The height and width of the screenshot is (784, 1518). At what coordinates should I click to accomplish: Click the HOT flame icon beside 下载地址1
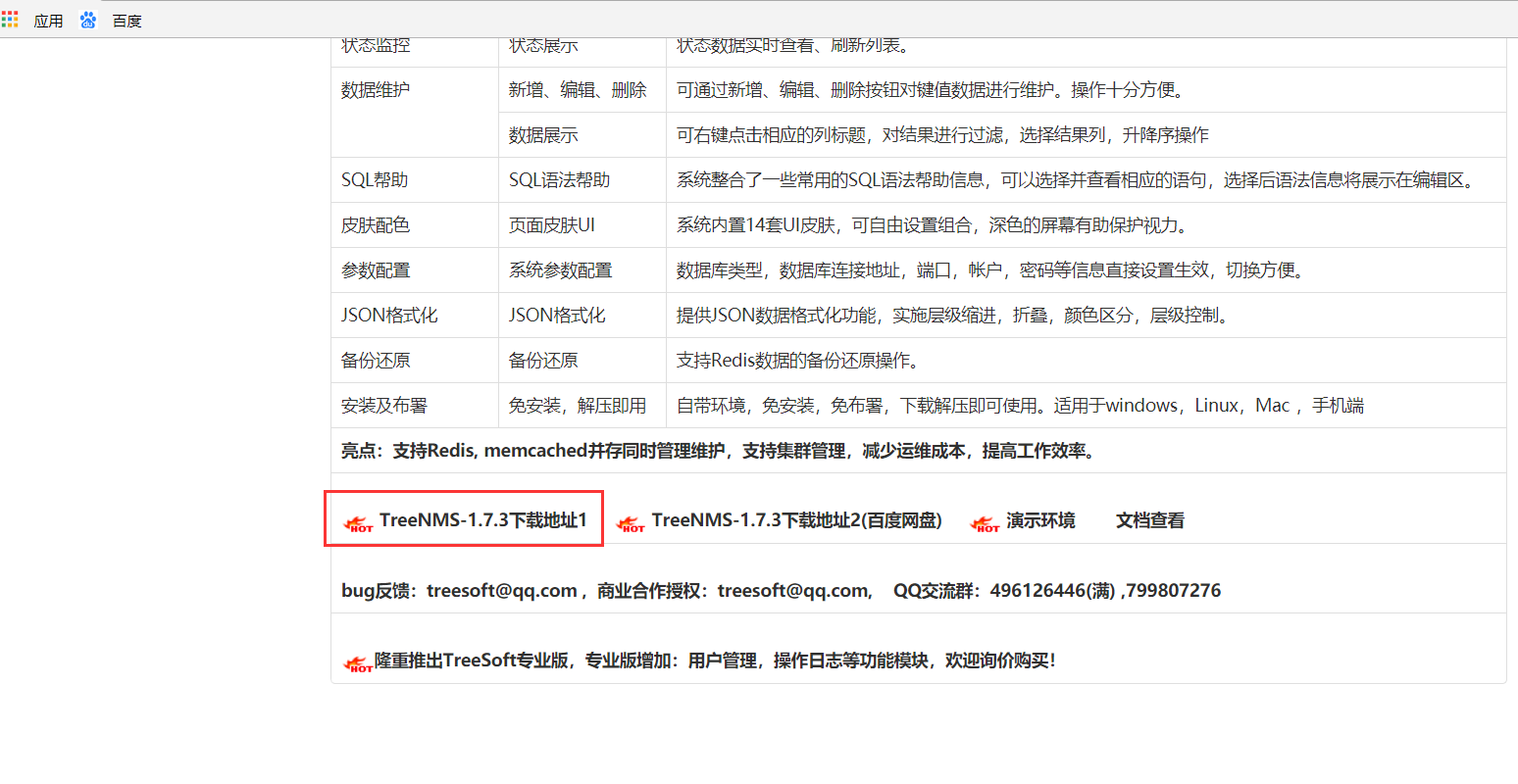tap(359, 524)
